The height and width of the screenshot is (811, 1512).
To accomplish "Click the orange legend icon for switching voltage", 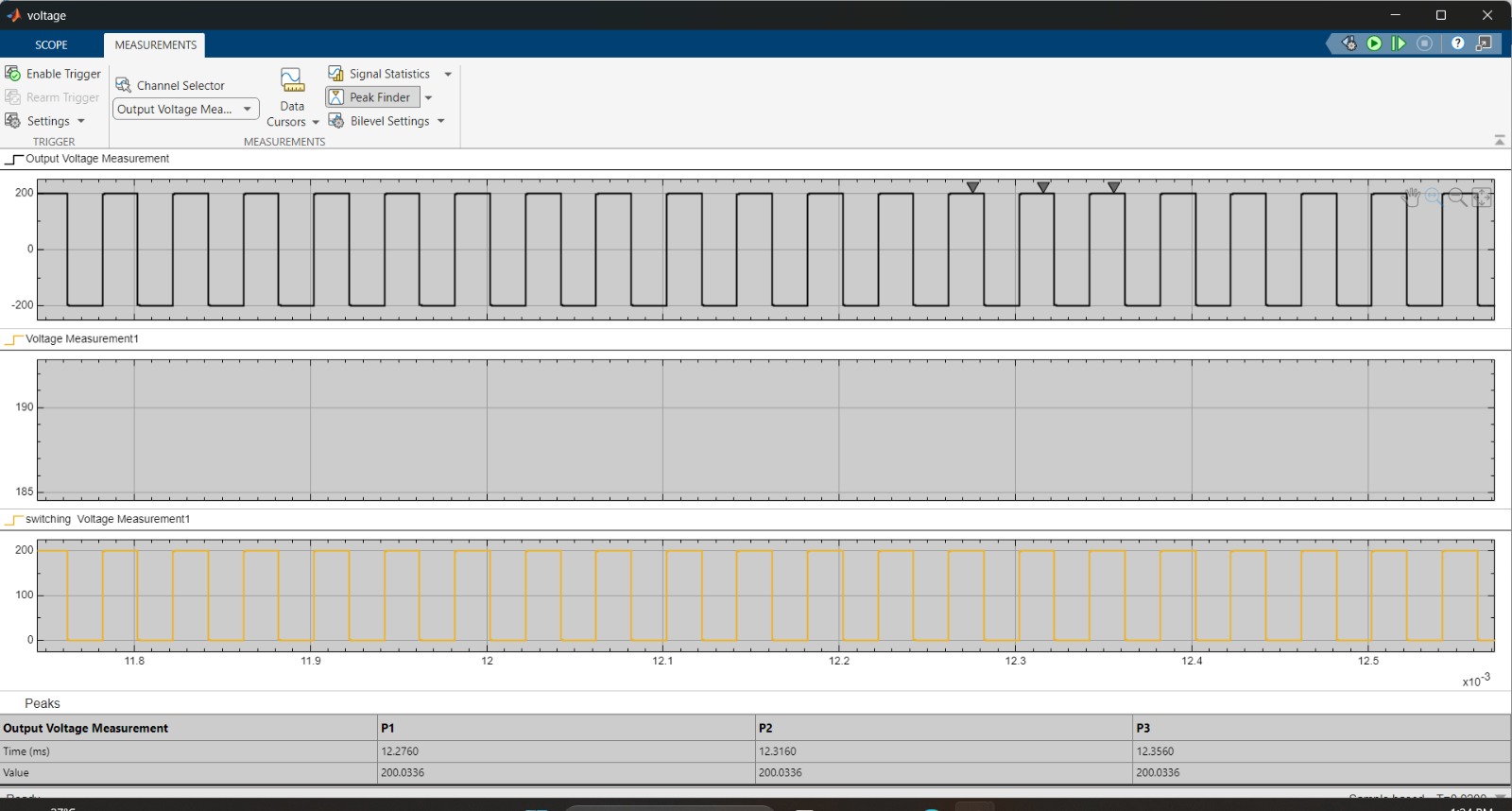I will coord(13,520).
